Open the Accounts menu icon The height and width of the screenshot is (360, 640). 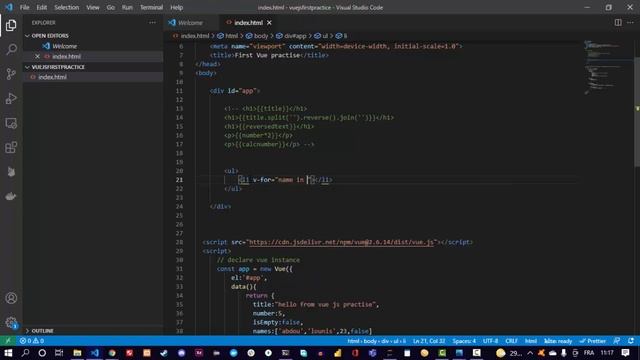click(11, 298)
